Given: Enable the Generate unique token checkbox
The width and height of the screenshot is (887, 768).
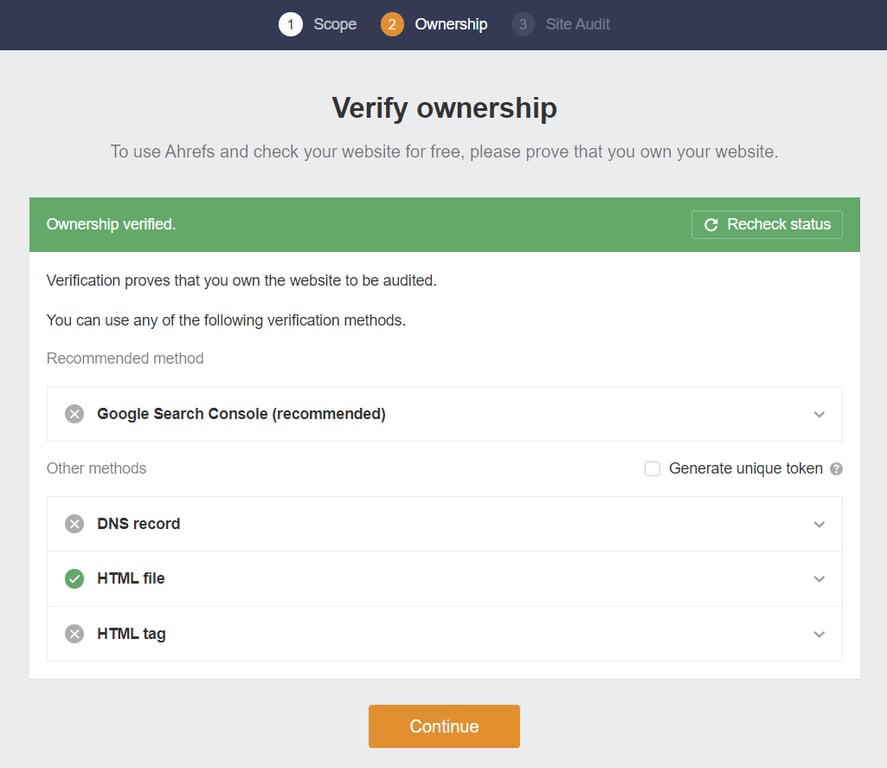Looking at the screenshot, I should click(x=652, y=468).
